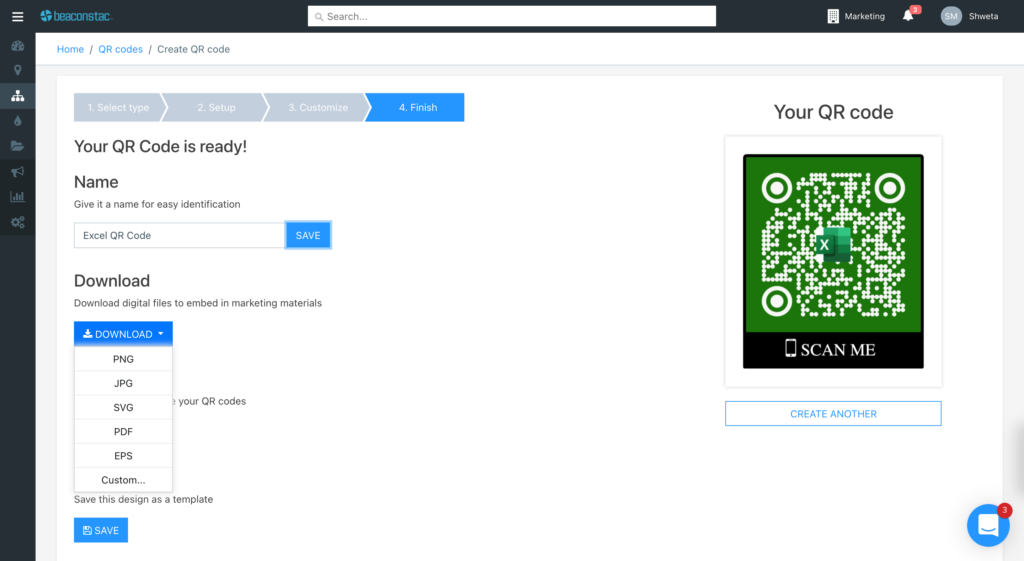
Task: Click the megaphone campaigns sidebar icon
Action: 17,172
